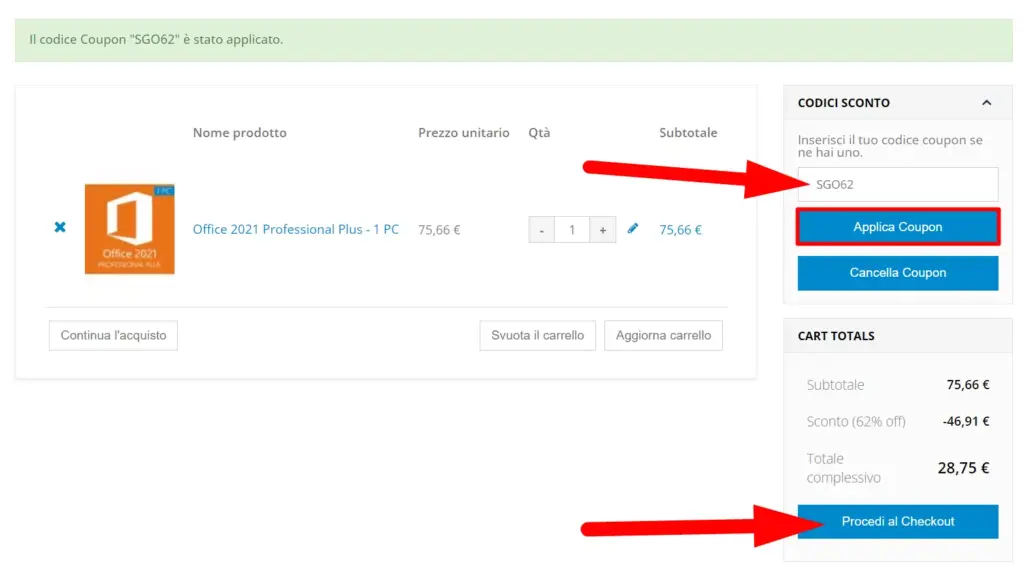Screen dimensions: 1024x570
Task: Collapse the Codici Sconto panel chevron
Action: click(x=986, y=103)
